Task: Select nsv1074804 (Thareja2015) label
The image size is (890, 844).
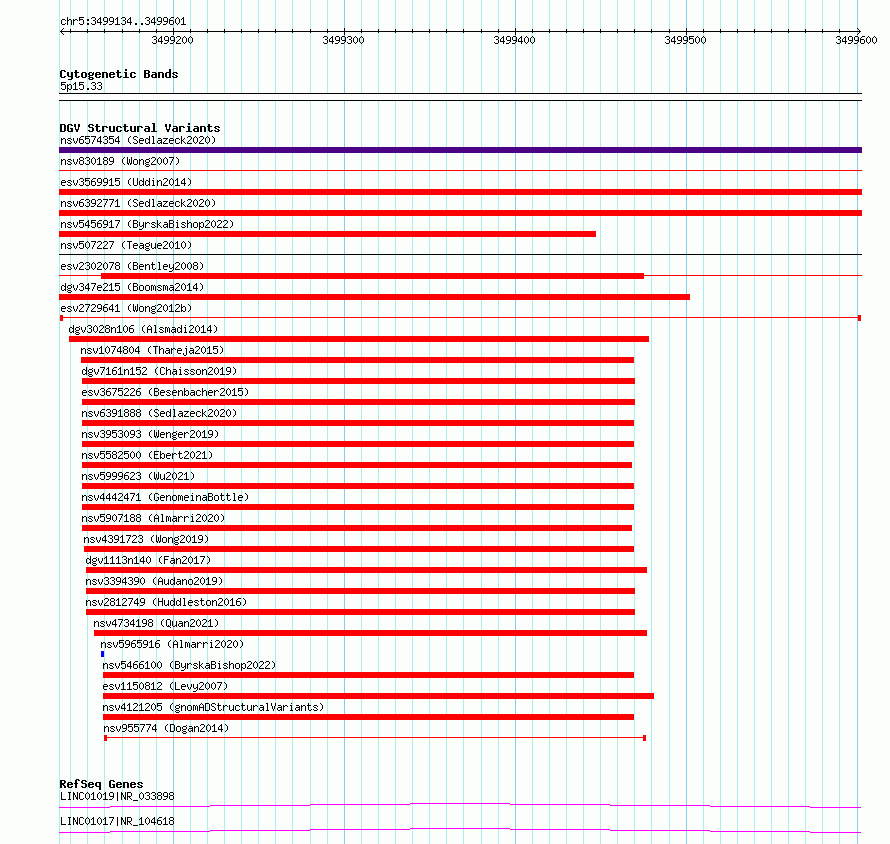Action: [152, 350]
